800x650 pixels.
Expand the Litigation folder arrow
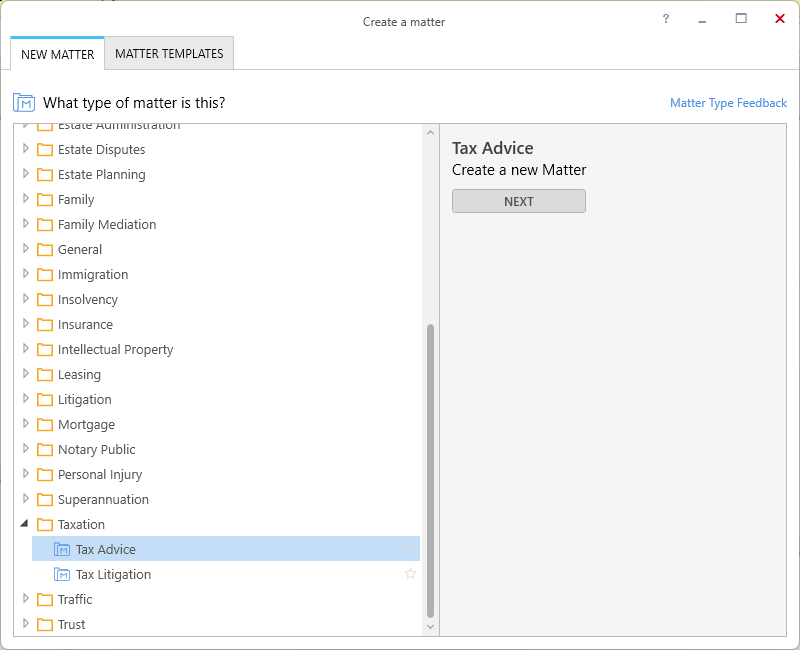[x=26, y=399]
